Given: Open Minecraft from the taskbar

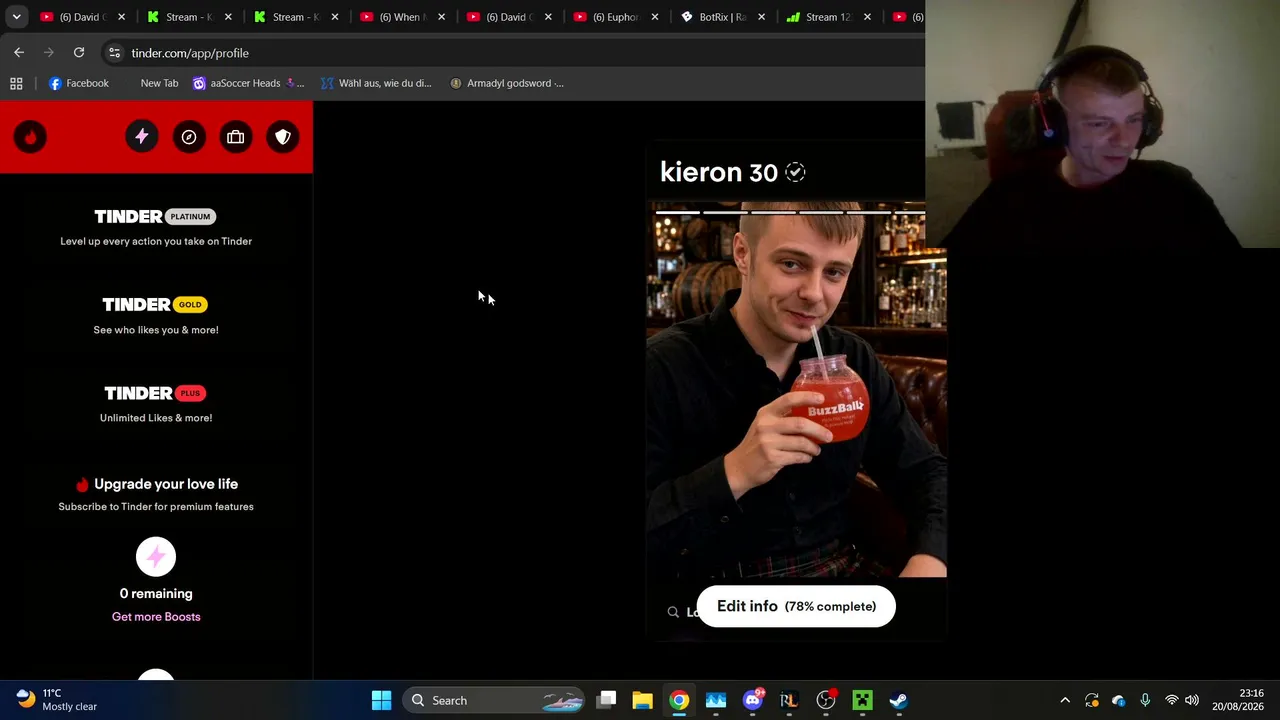Looking at the screenshot, I should click(862, 700).
